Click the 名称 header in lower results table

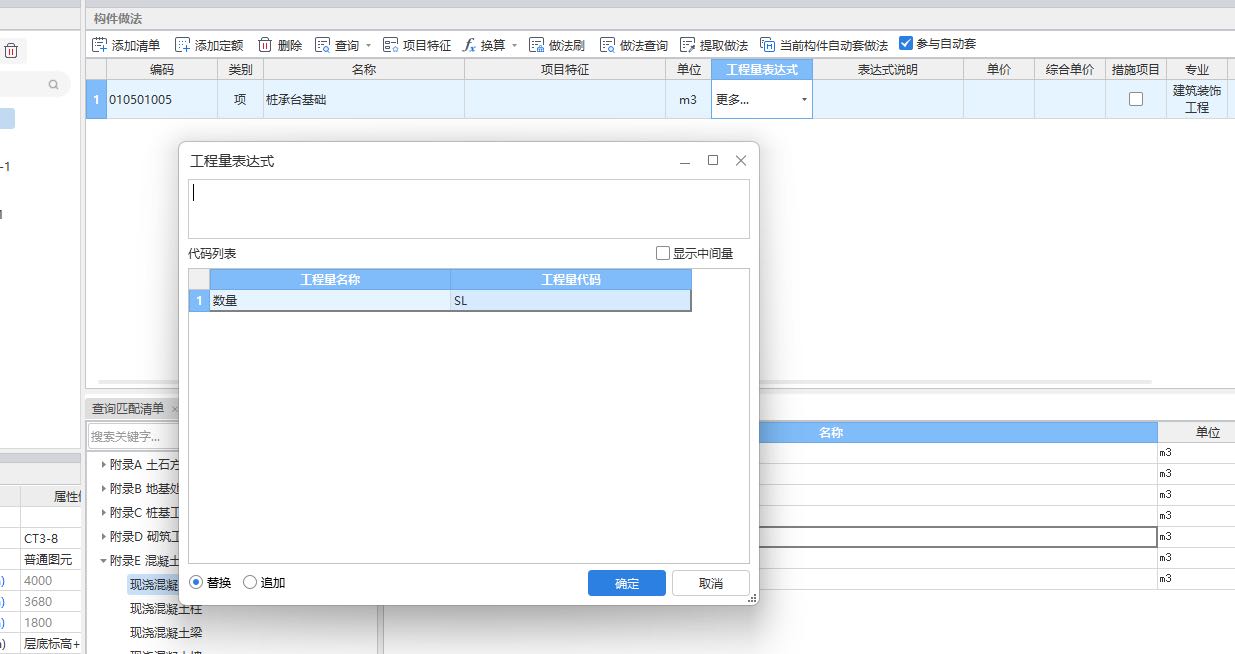point(831,433)
